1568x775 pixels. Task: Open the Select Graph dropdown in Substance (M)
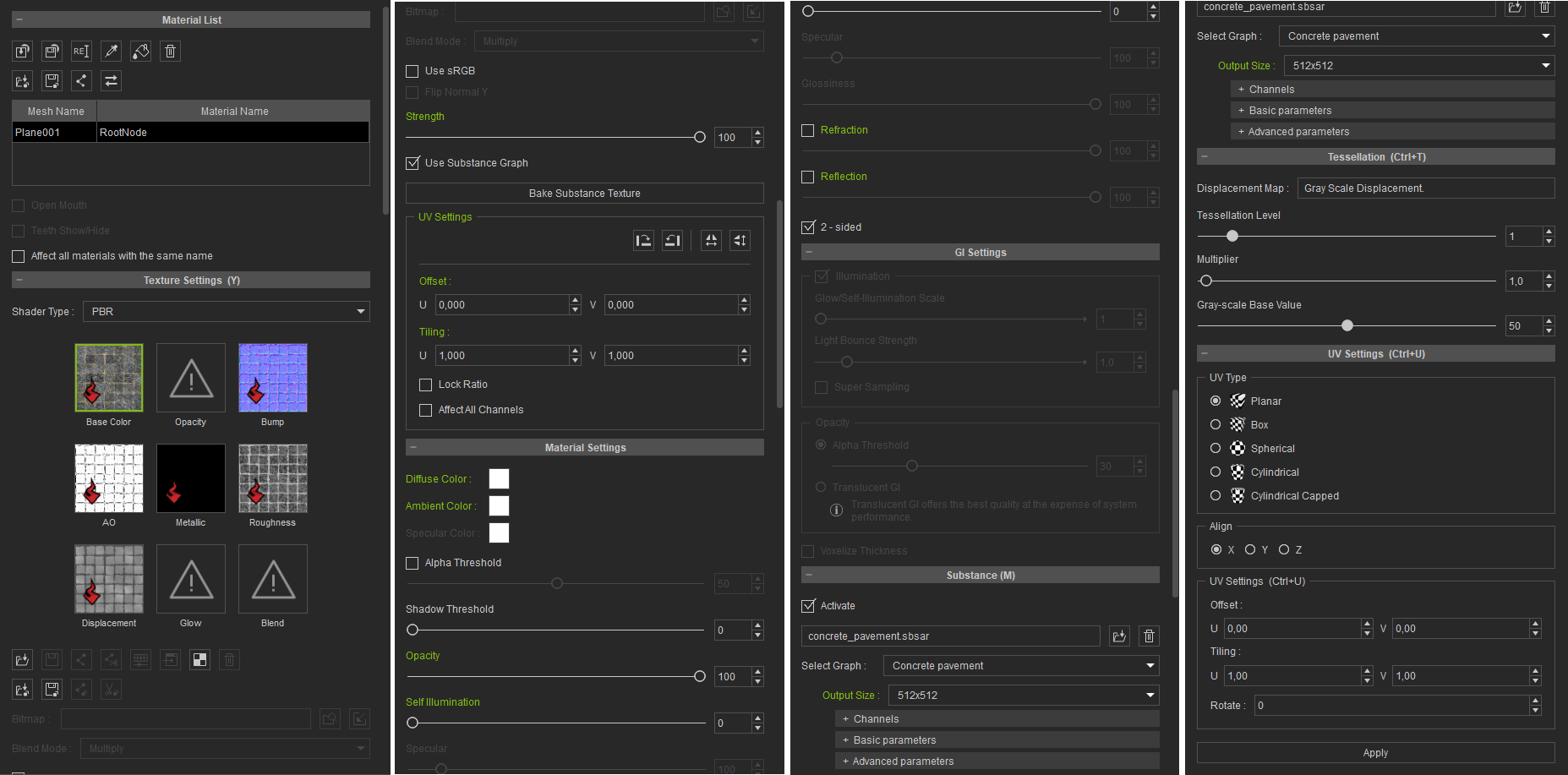[1021, 665]
